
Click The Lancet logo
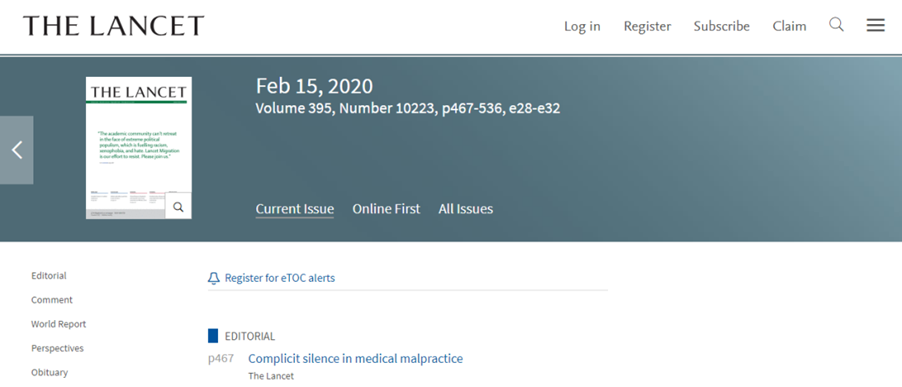point(114,26)
